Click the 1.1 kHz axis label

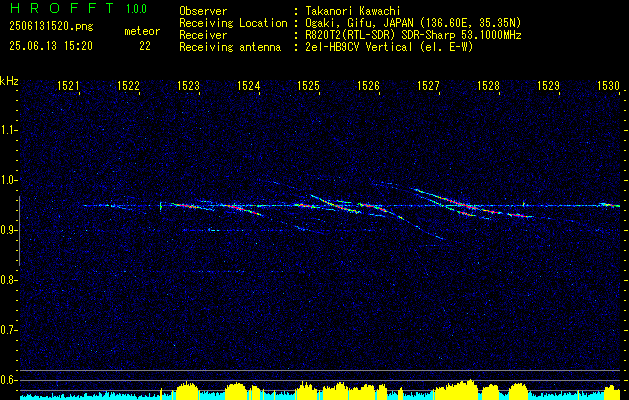tap(8, 130)
